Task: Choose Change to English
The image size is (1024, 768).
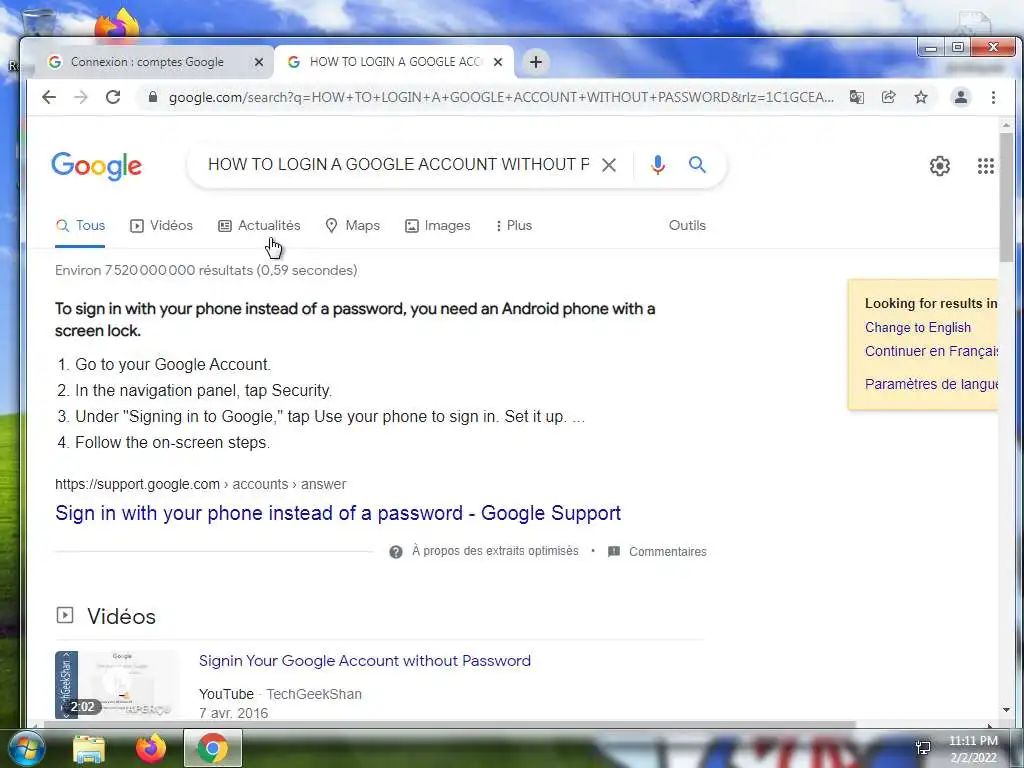Action: coord(918,328)
